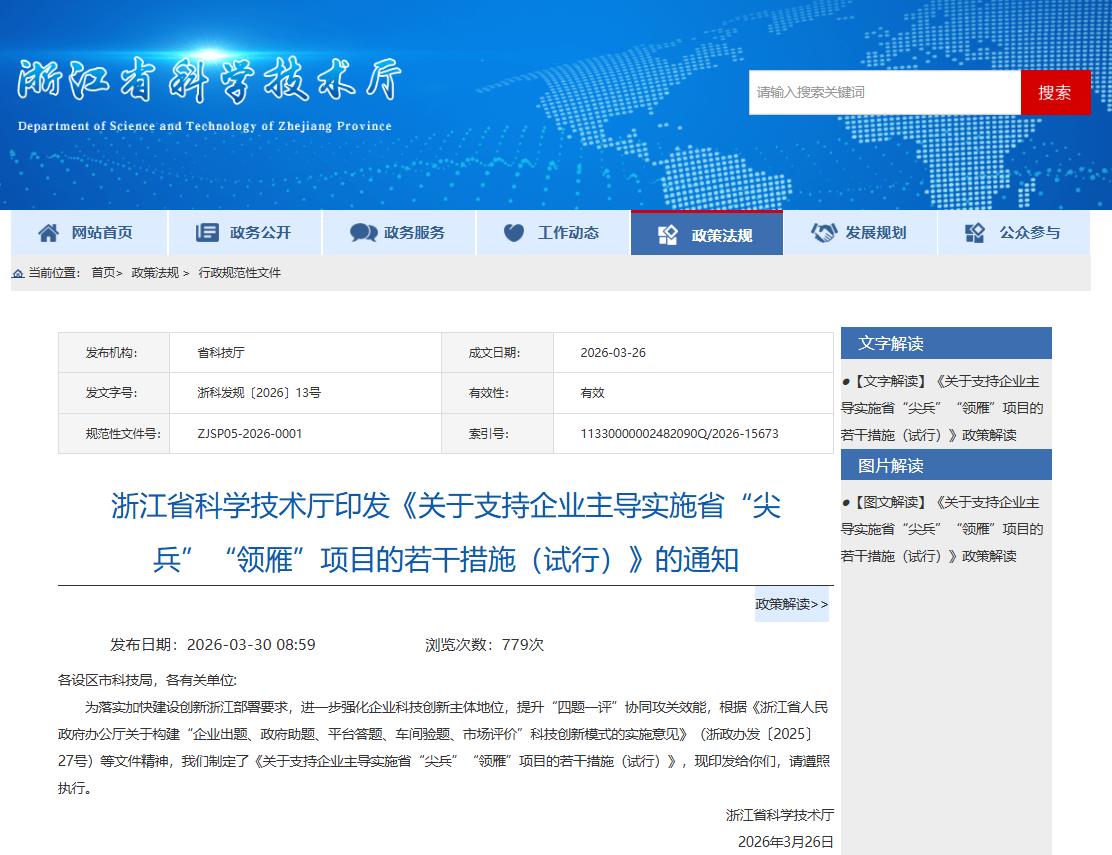Click 行政规范性文件 breadcrumb link
1112x855 pixels.
(240, 273)
